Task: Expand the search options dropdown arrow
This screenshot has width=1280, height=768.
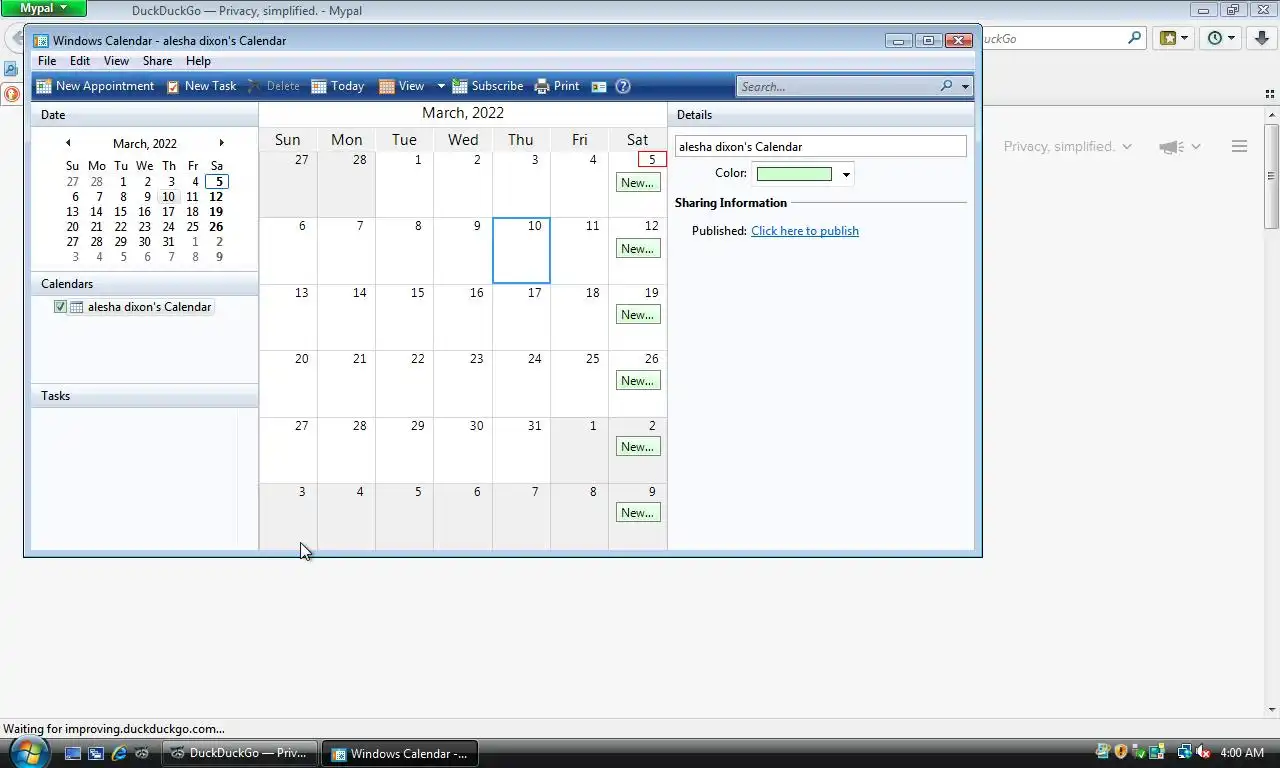Action: coord(965,87)
